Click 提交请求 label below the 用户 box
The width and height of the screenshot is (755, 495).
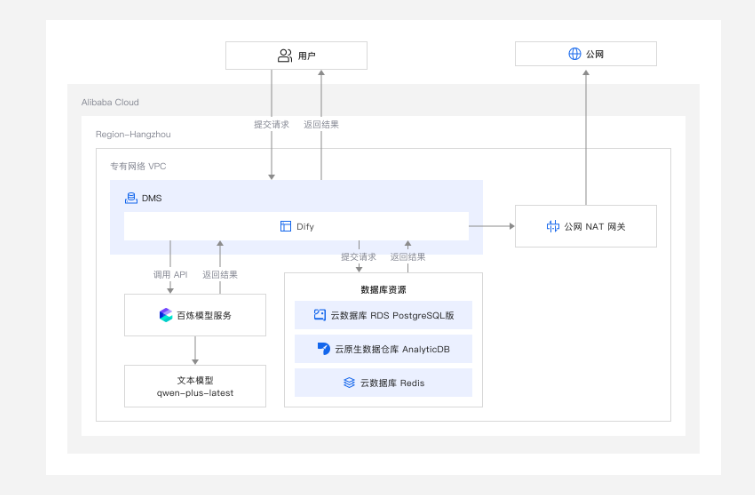point(272,124)
